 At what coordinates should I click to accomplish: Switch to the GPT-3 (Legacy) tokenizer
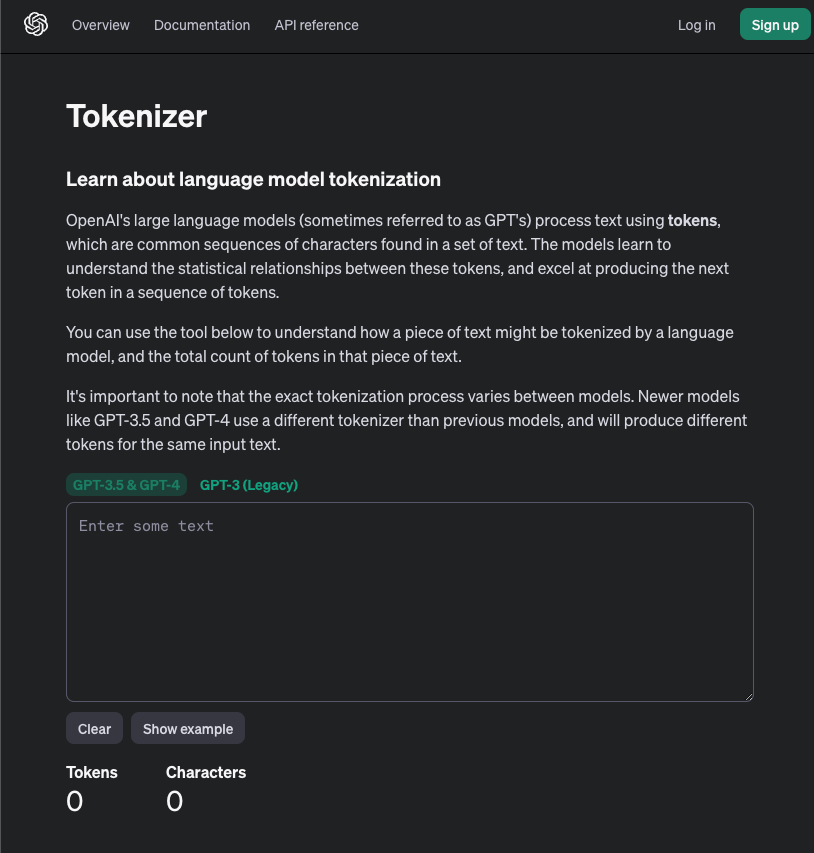248,485
